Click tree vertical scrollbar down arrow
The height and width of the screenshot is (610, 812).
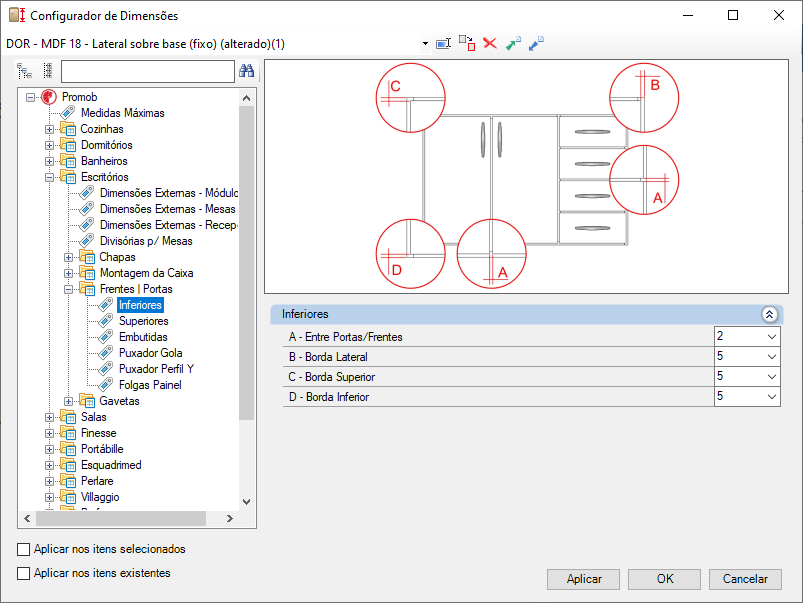coord(246,502)
